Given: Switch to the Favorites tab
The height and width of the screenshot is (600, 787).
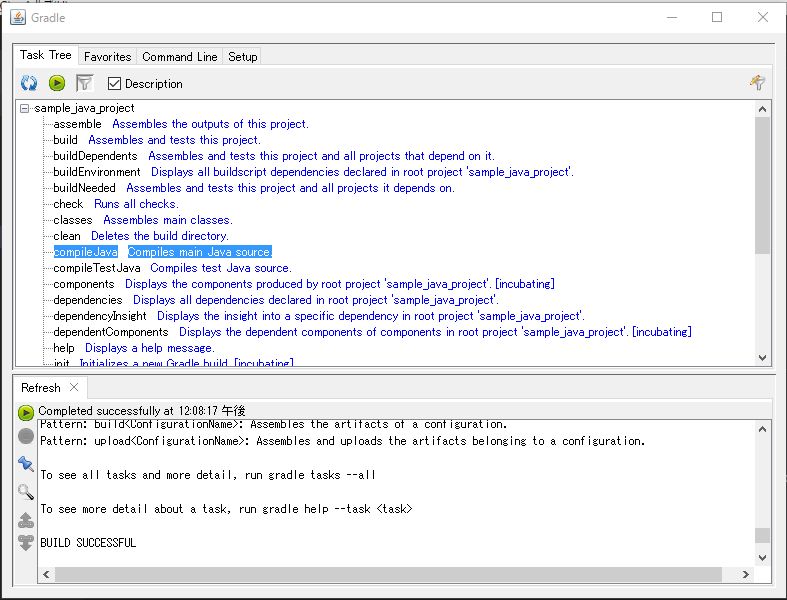Looking at the screenshot, I should (107, 57).
